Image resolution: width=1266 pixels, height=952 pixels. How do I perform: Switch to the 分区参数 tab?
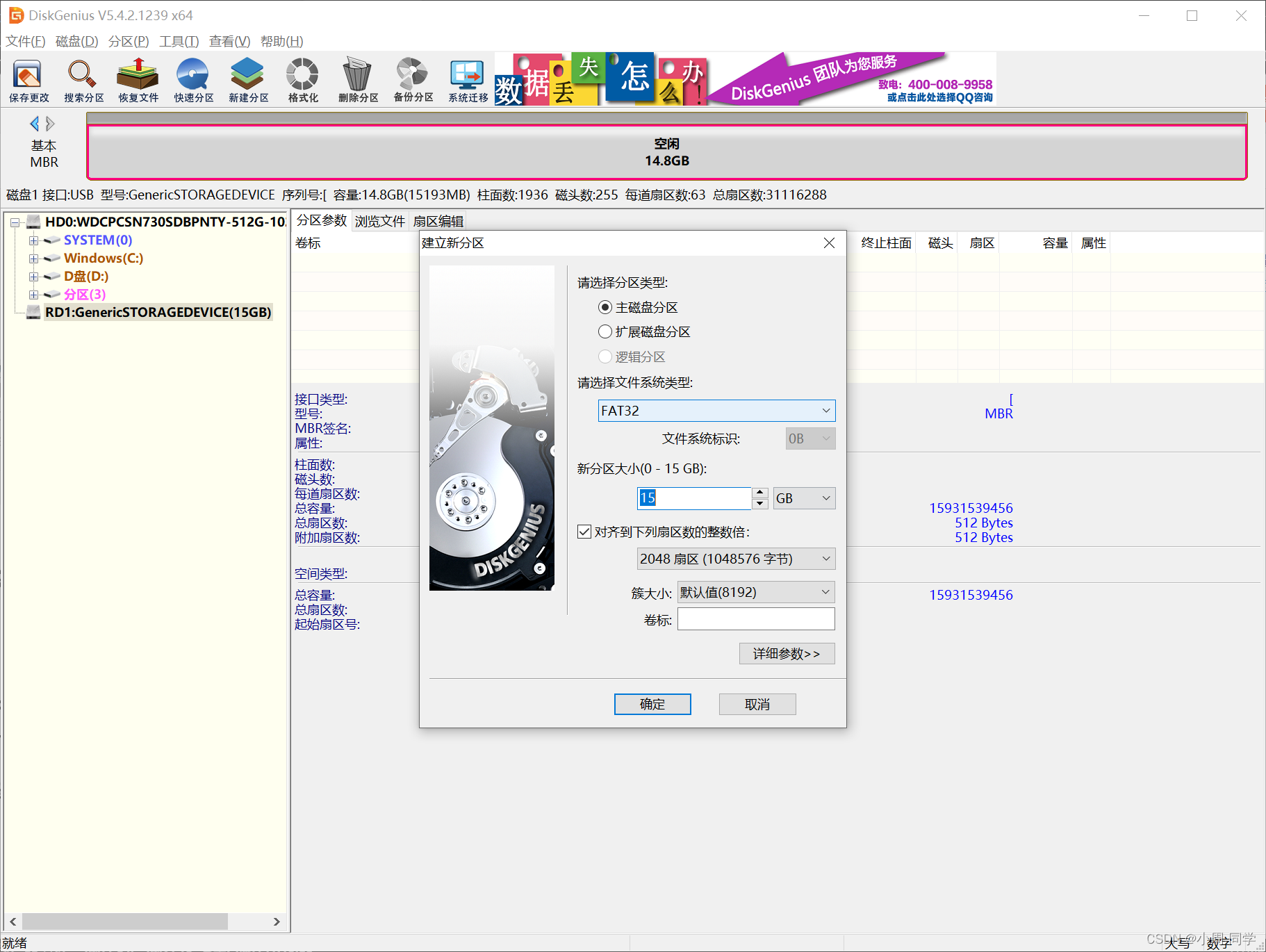tap(322, 220)
